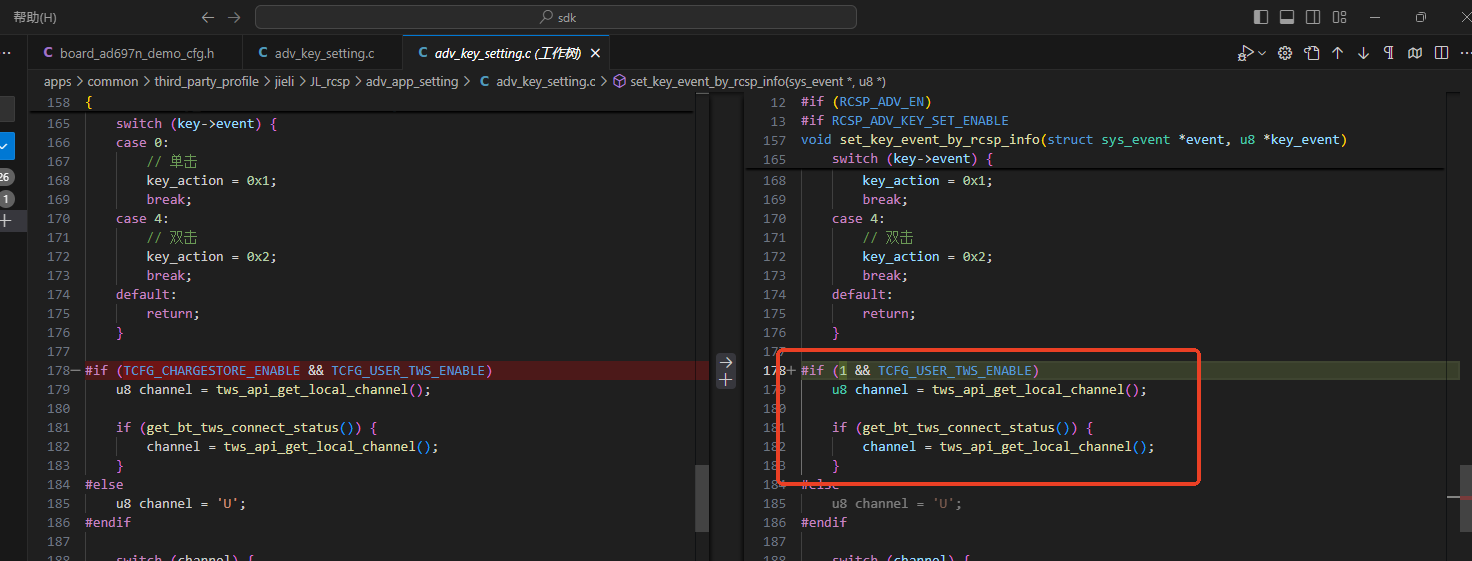Click "u8 channel = 'U';" in left pane

click(x=181, y=503)
